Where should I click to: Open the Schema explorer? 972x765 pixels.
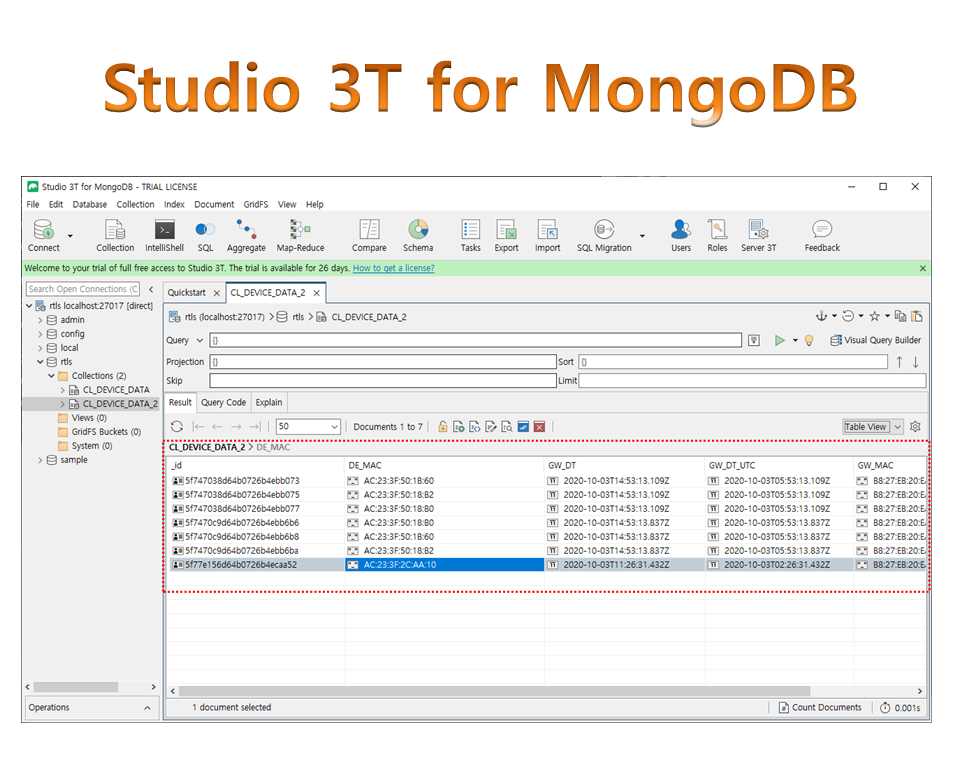(418, 229)
